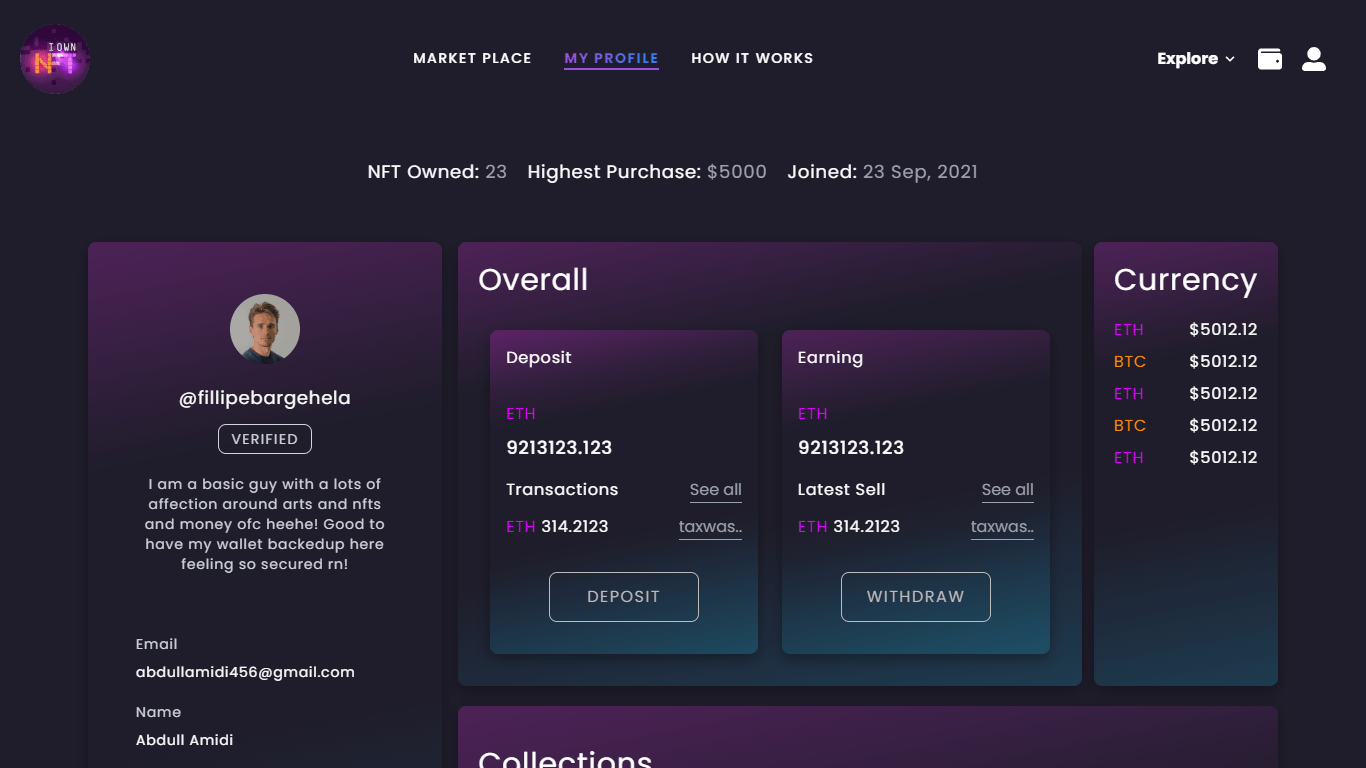The width and height of the screenshot is (1366, 768).
Task: Click the taxwas link in the Deposit card
Action: 710,526
